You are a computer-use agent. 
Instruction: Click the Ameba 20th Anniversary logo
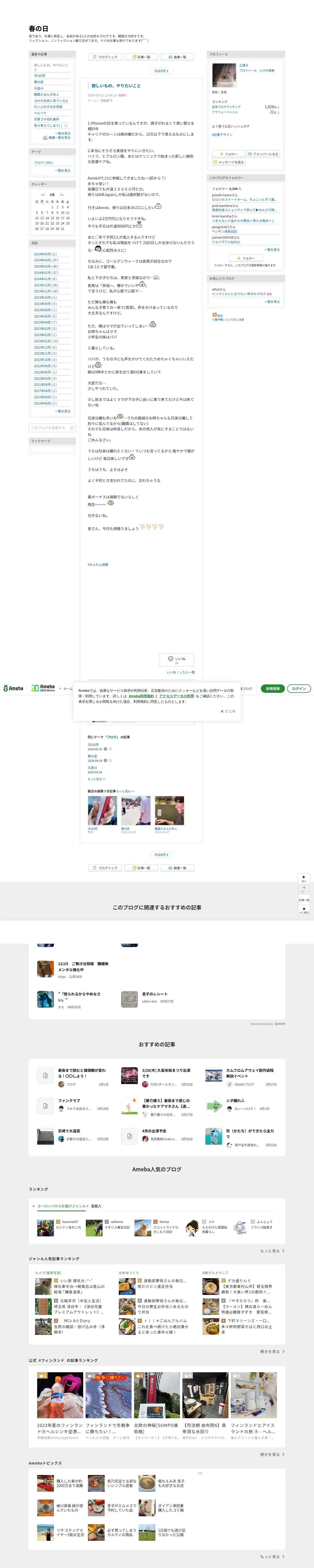coord(43,688)
